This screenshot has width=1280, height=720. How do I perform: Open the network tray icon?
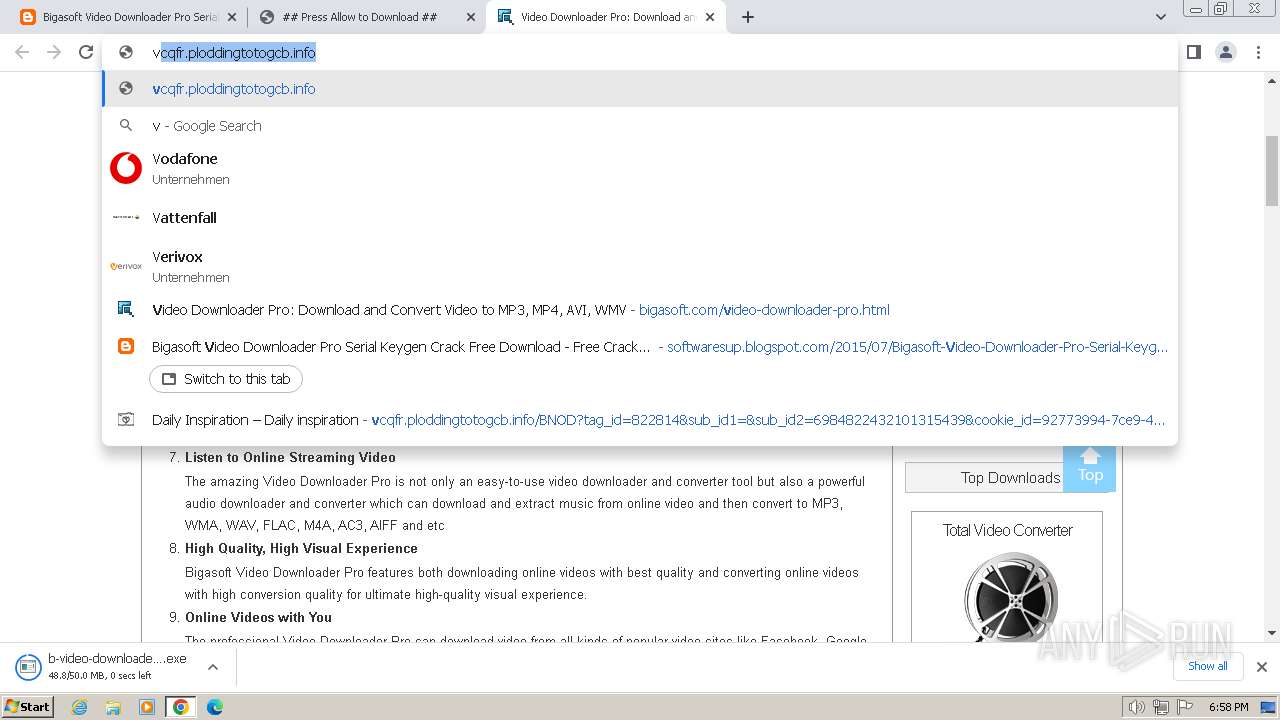point(1161,707)
